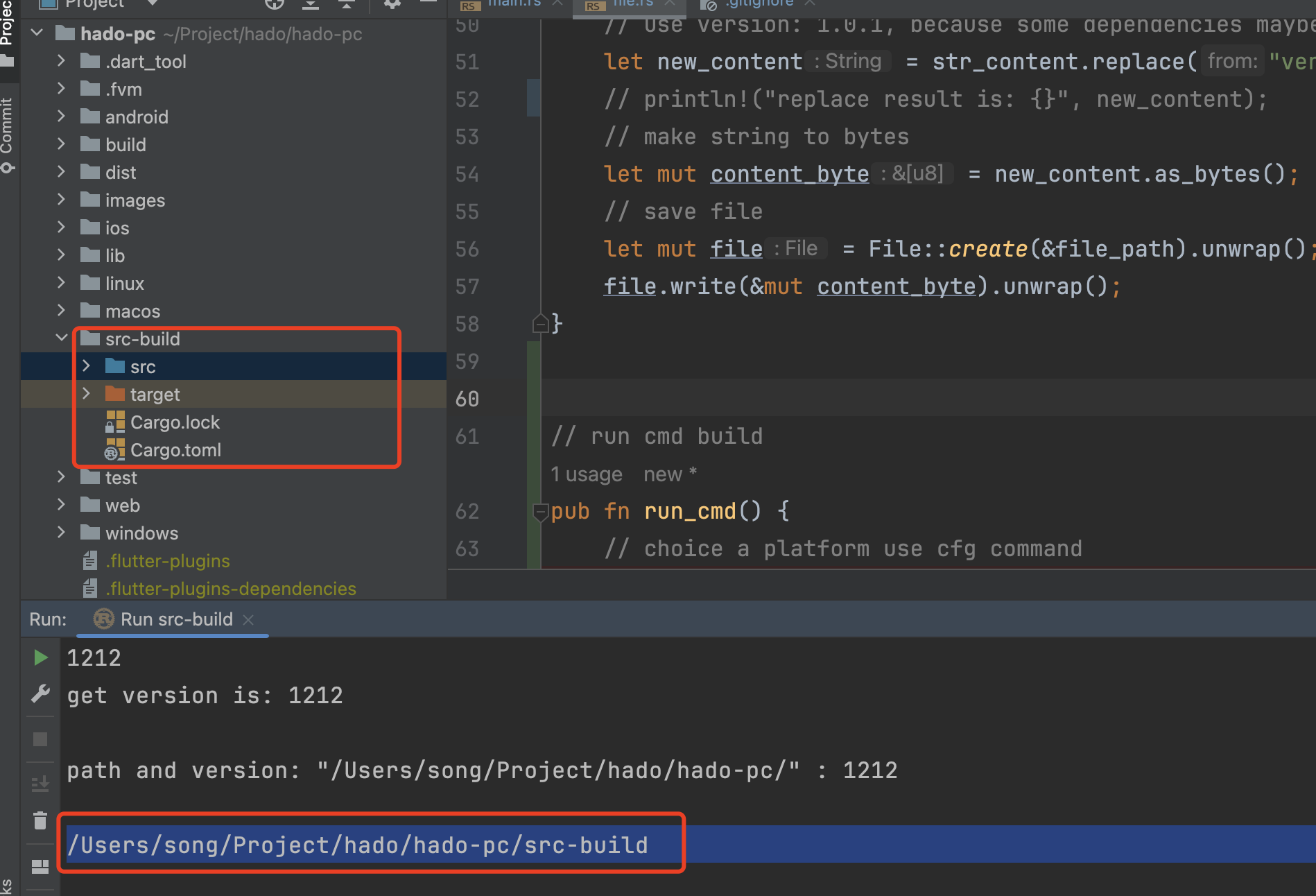Expand all nodes in Project tree
This screenshot has width=1316, height=896.
(x=310, y=4)
